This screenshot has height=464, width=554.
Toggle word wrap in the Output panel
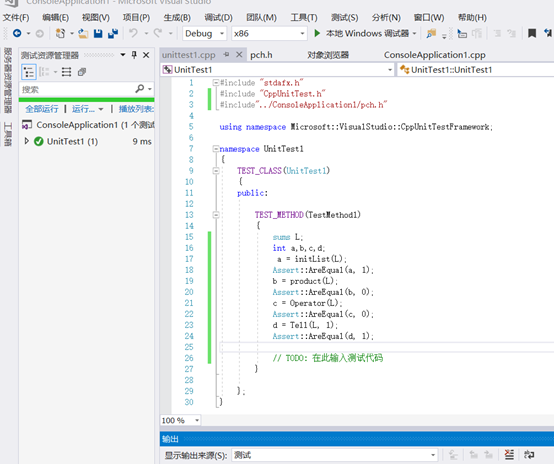point(529,455)
